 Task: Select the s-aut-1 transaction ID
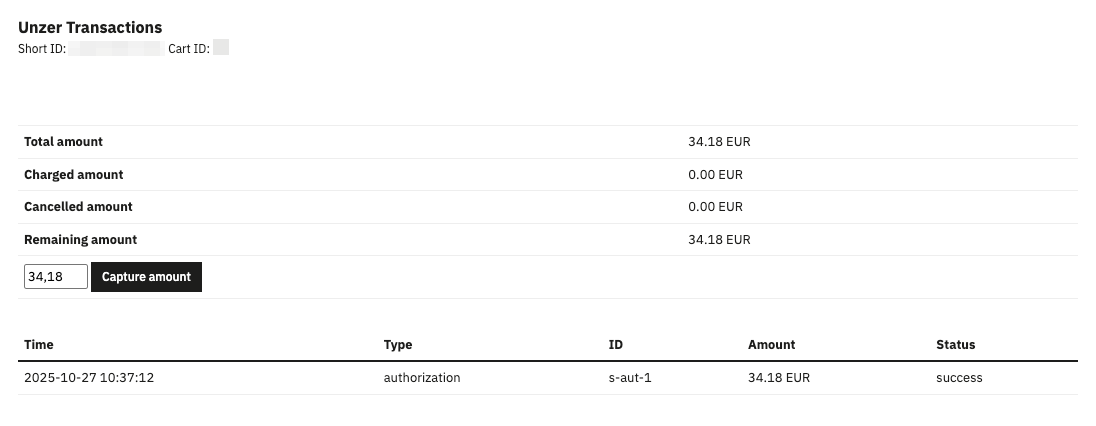(630, 378)
